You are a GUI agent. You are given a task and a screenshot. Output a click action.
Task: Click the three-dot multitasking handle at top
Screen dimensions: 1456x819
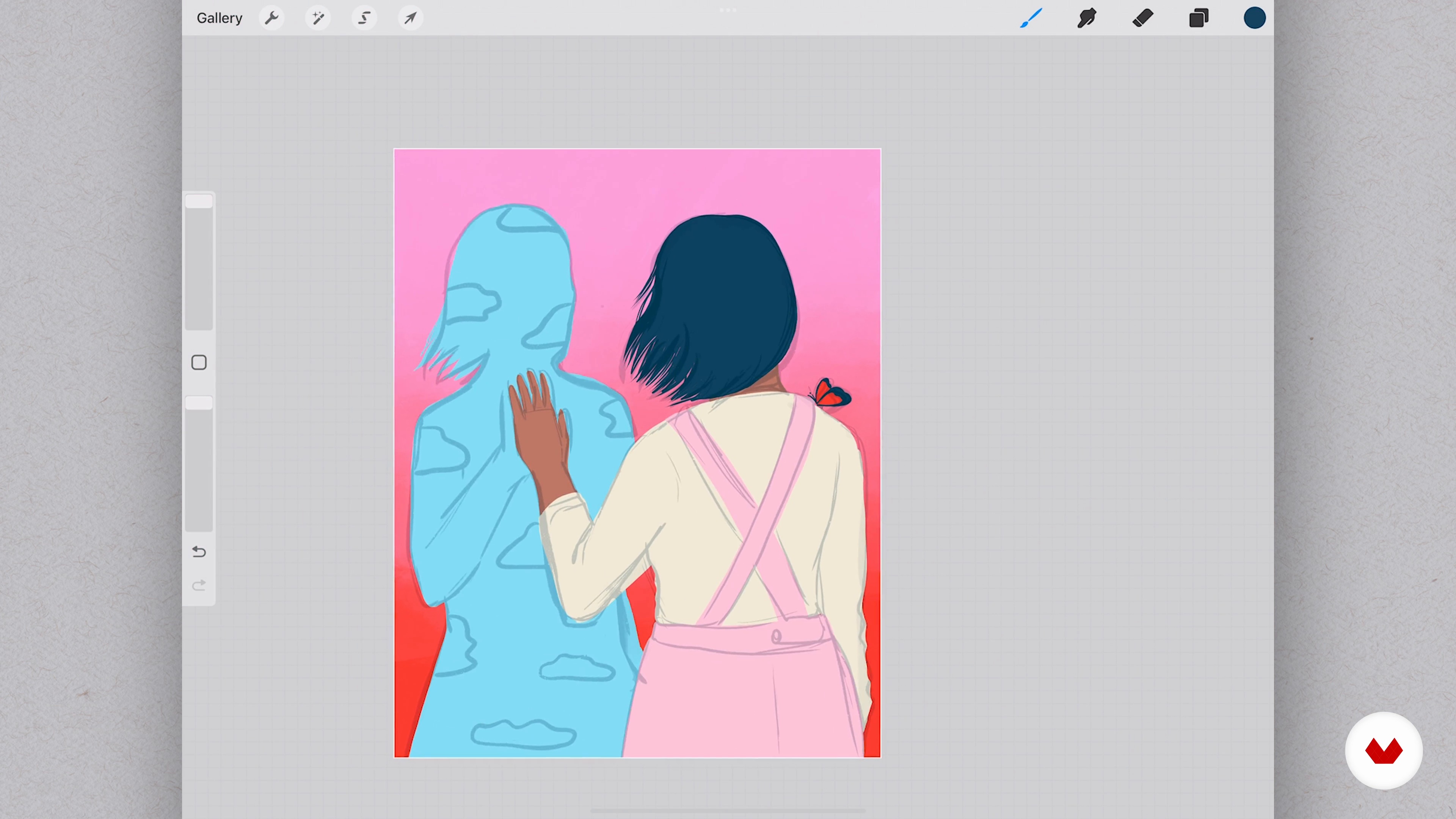pos(728,10)
